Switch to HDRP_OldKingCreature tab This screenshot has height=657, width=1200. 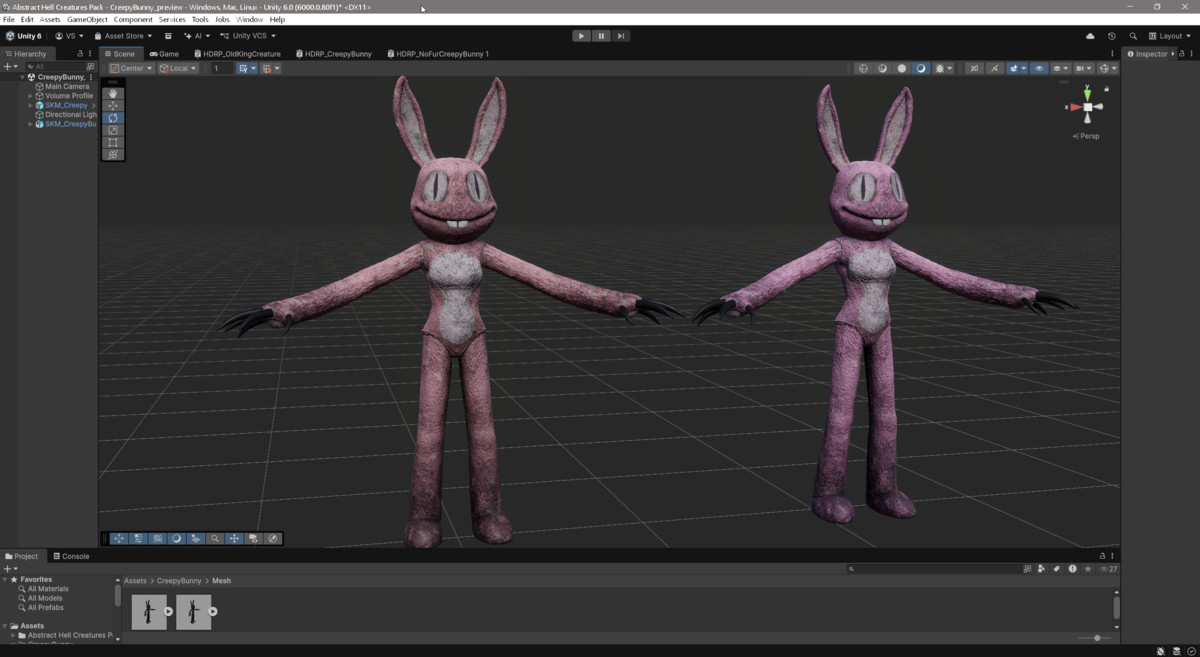[238, 54]
